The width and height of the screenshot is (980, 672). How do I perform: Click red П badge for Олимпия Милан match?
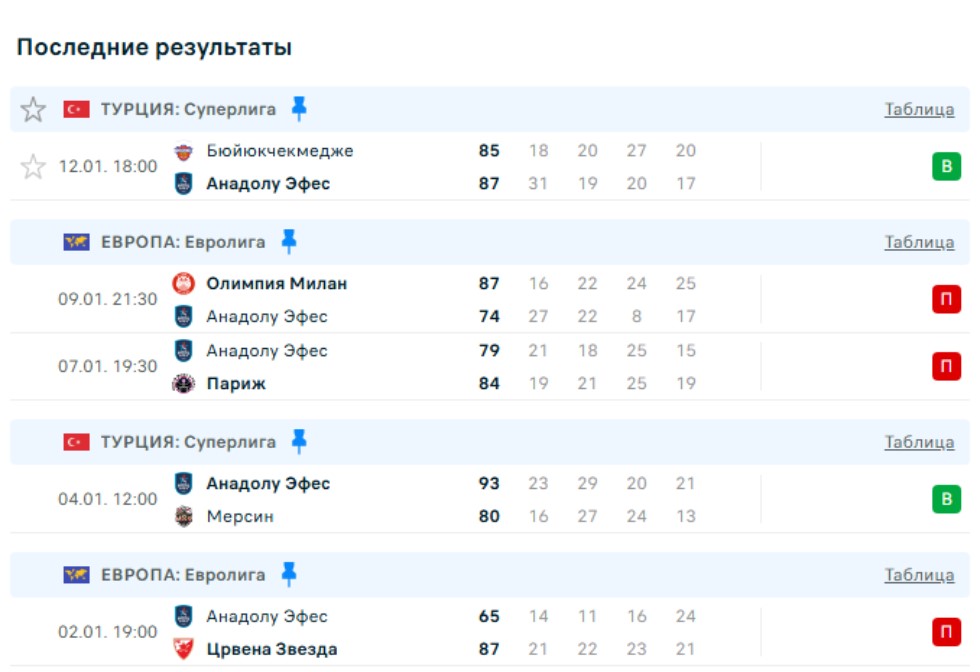coord(946,300)
